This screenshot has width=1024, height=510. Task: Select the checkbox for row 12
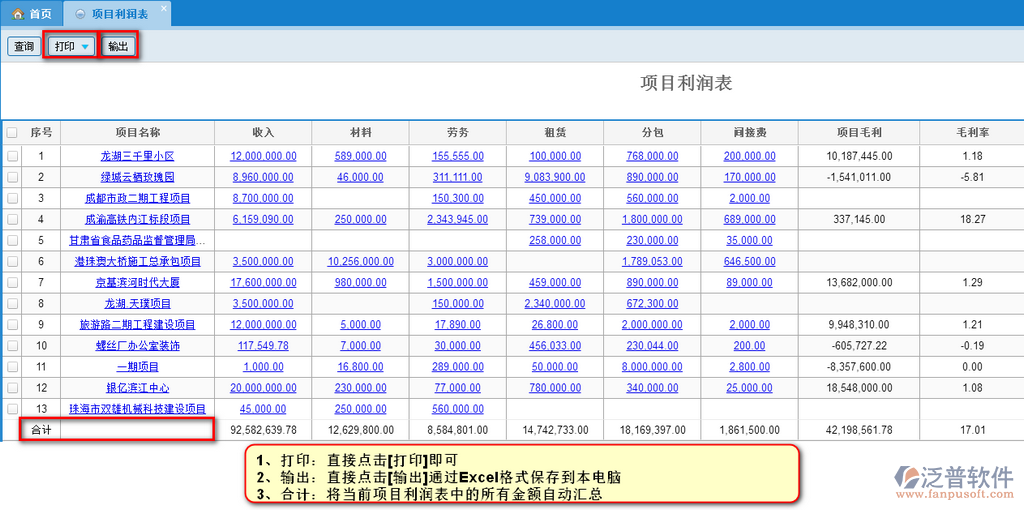12,387
